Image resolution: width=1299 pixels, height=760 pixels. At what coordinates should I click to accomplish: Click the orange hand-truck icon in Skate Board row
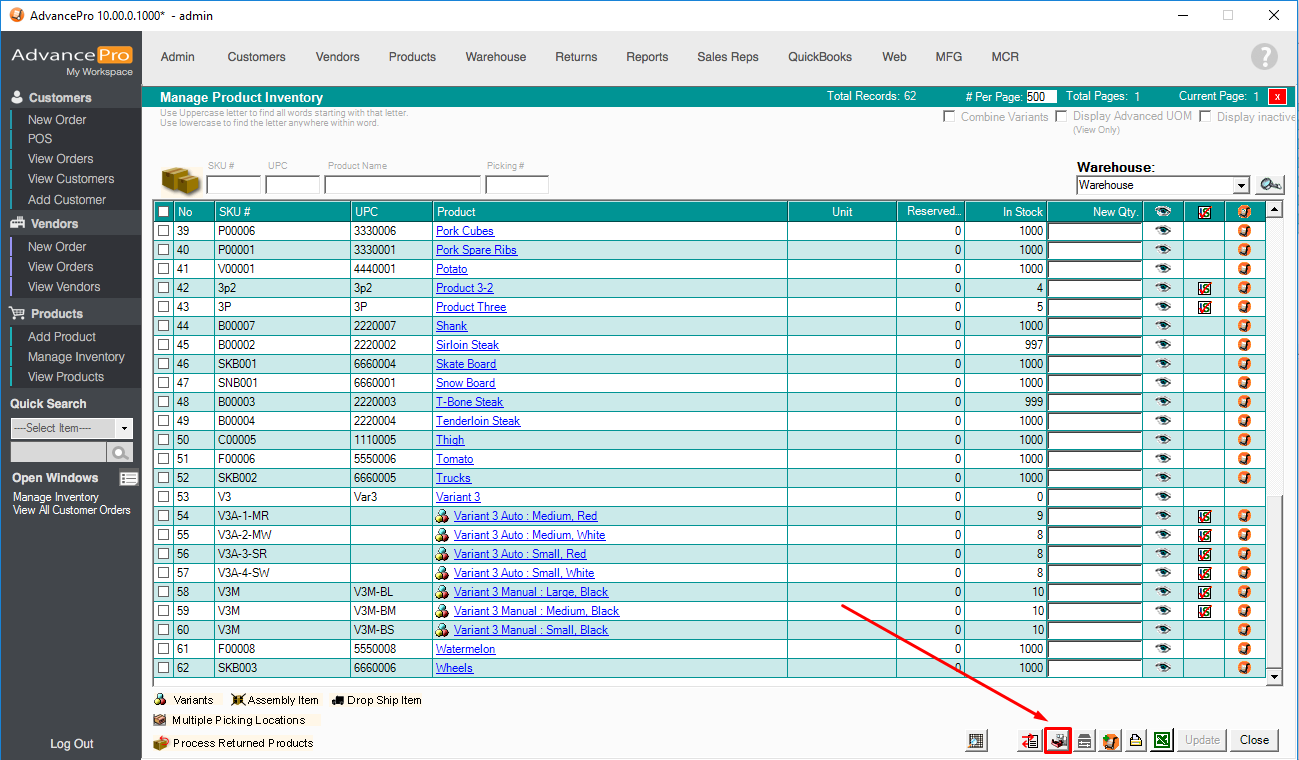[1244, 364]
